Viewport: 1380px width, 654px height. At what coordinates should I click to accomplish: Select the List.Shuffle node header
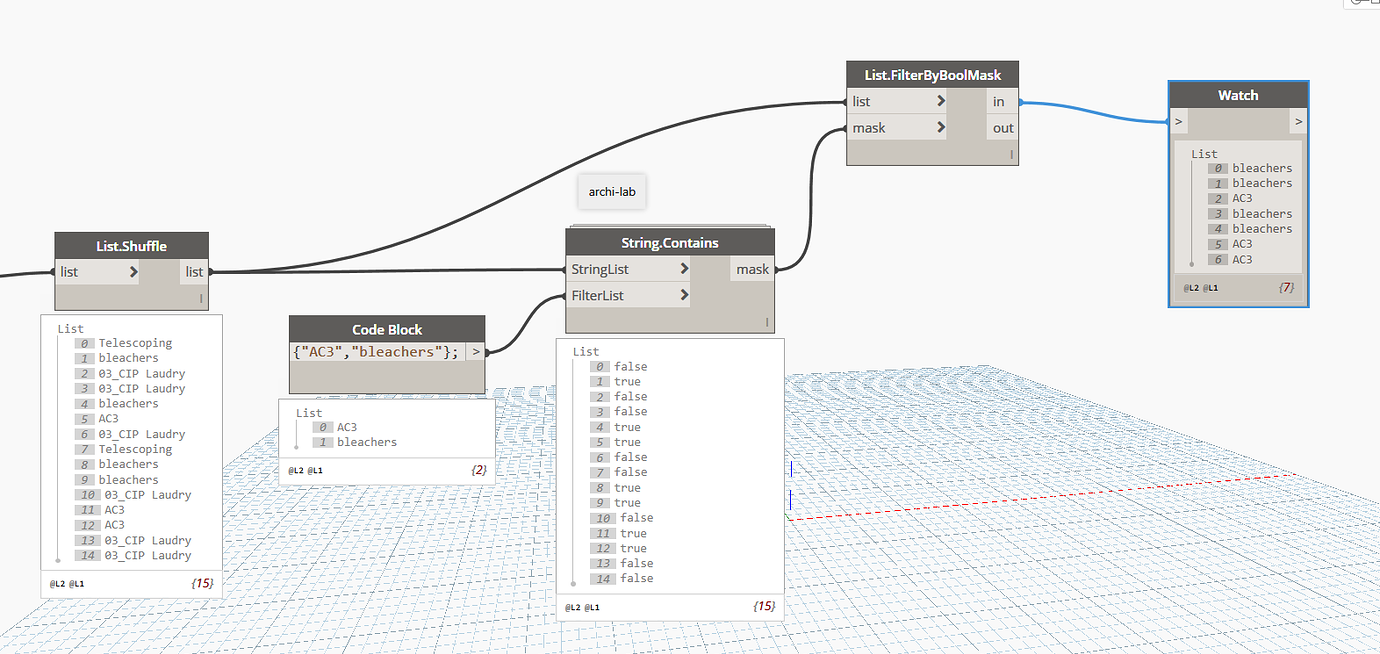pos(131,245)
